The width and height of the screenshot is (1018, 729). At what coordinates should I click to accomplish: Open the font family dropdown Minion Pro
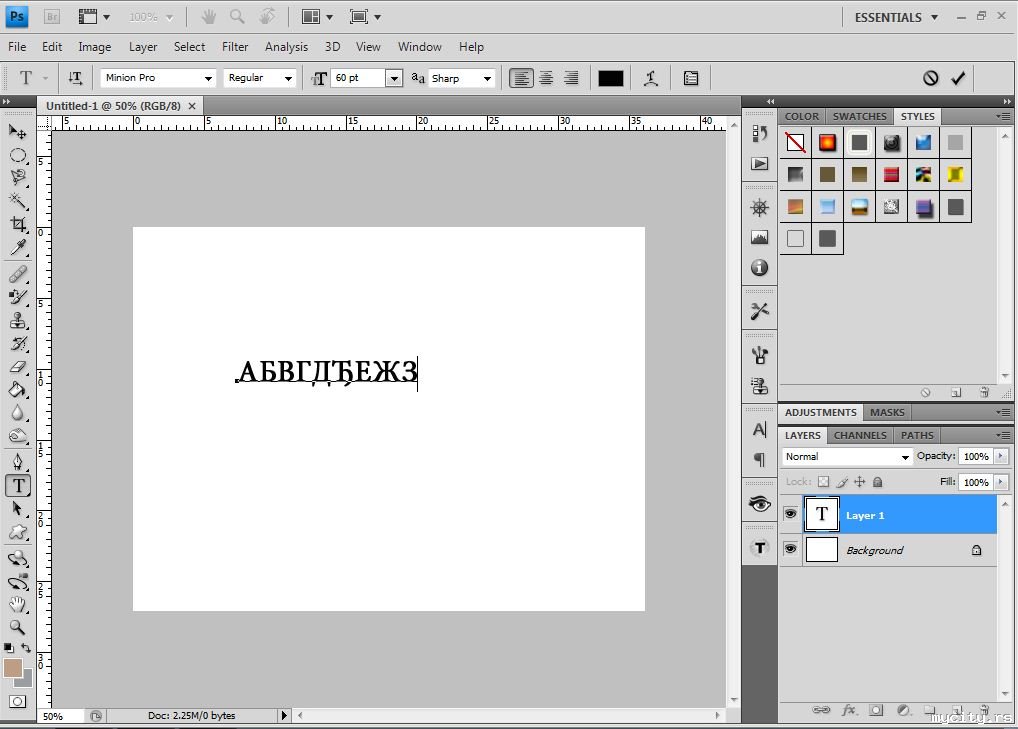[208, 78]
